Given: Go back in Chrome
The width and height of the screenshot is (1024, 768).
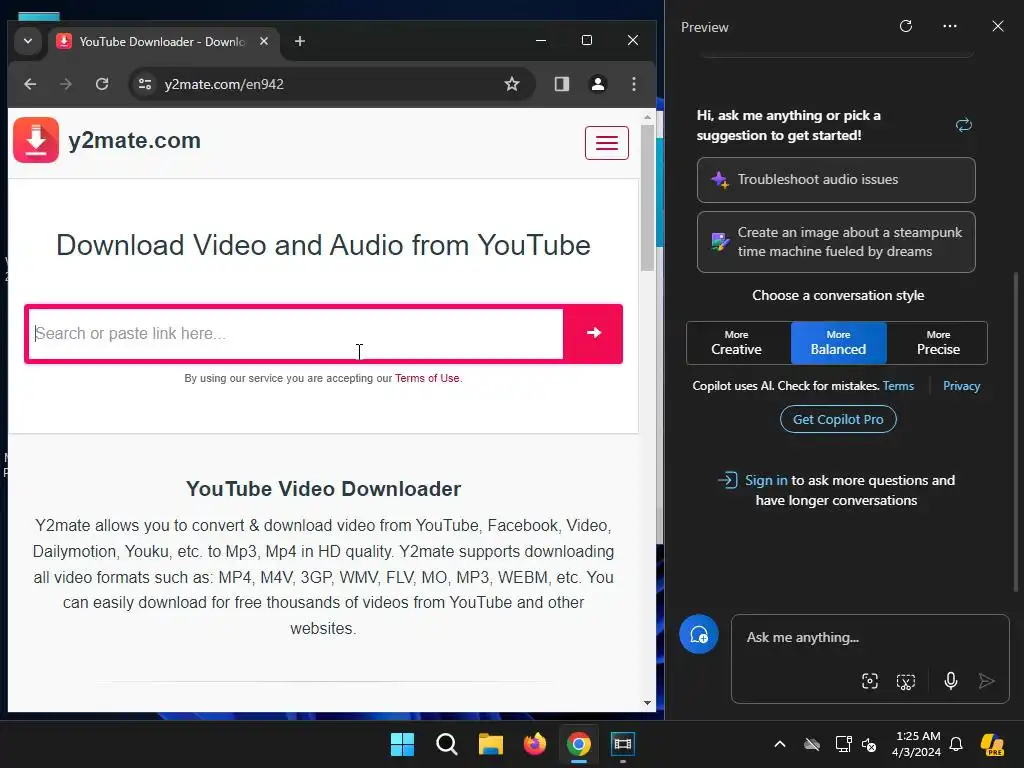Looking at the screenshot, I should click(30, 84).
